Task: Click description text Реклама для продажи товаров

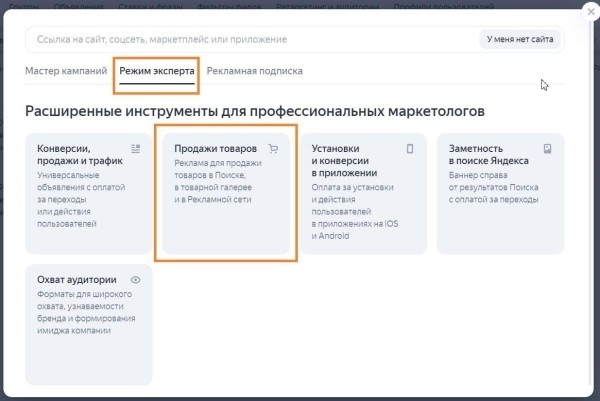Action: [218, 181]
